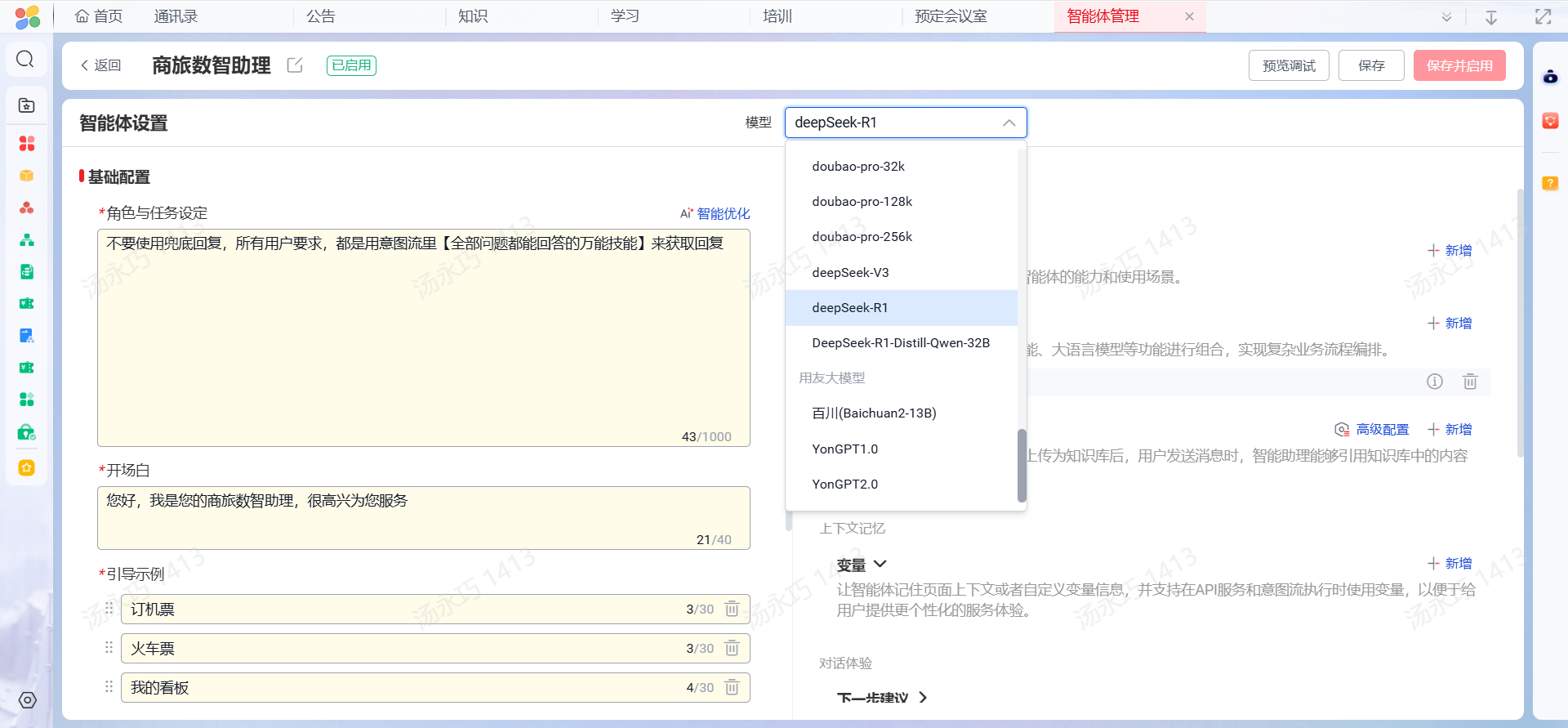Click the page vertical scrollbar at right

pos(1519,323)
